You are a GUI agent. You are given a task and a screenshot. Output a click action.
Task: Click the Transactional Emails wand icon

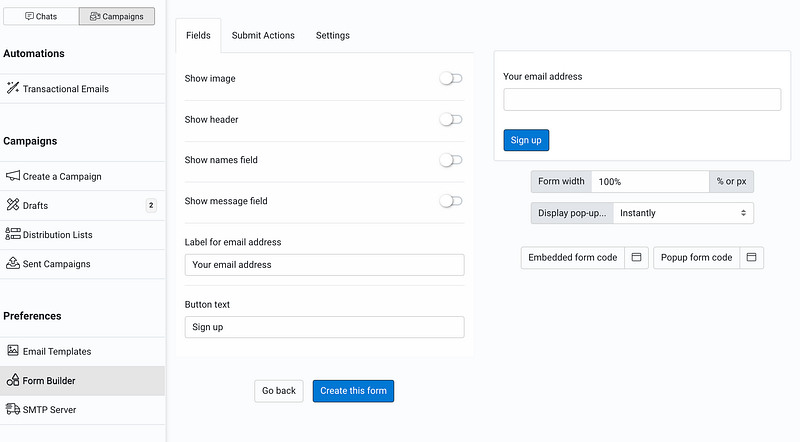[13, 88]
